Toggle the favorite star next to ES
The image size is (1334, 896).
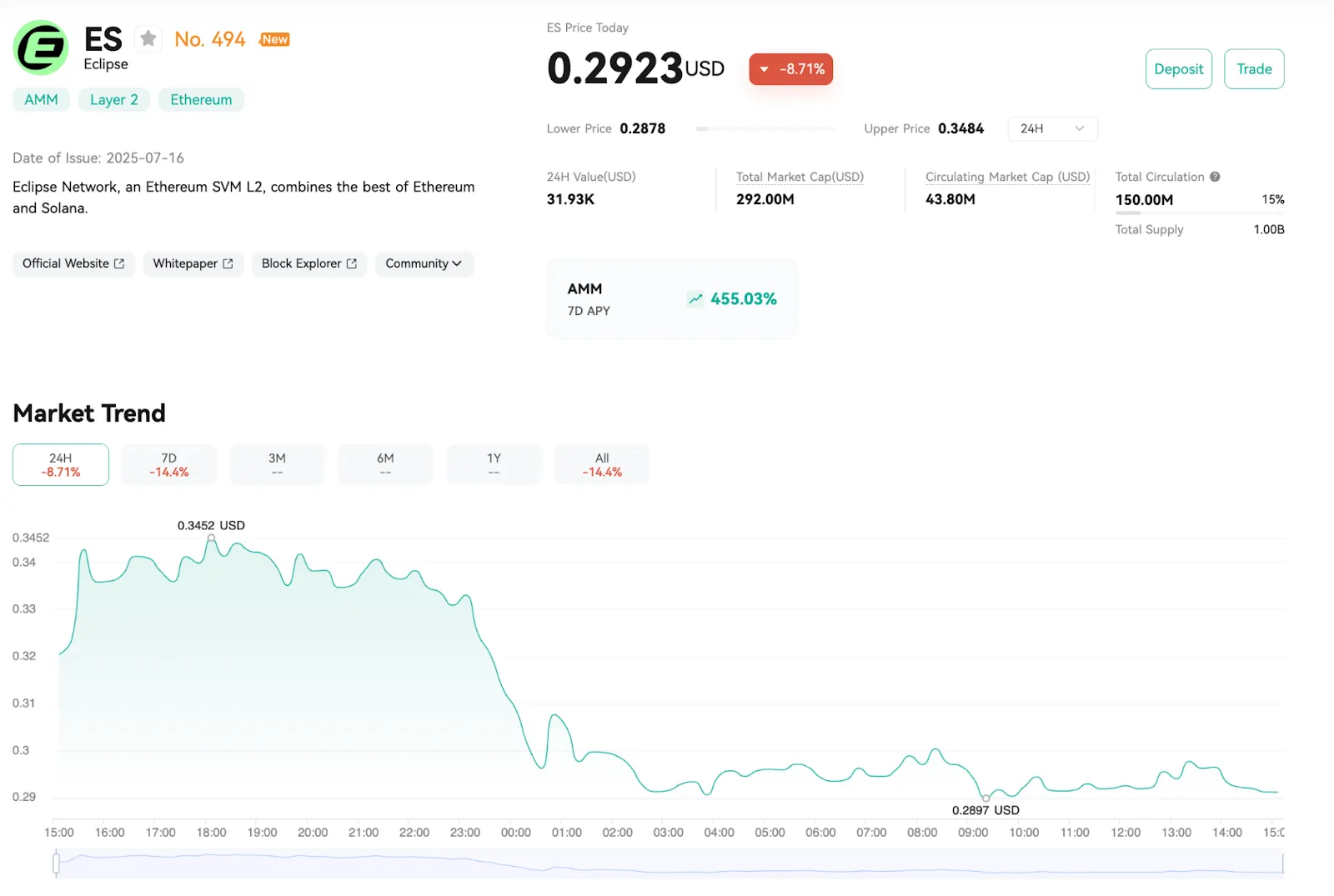click(148, 39)
